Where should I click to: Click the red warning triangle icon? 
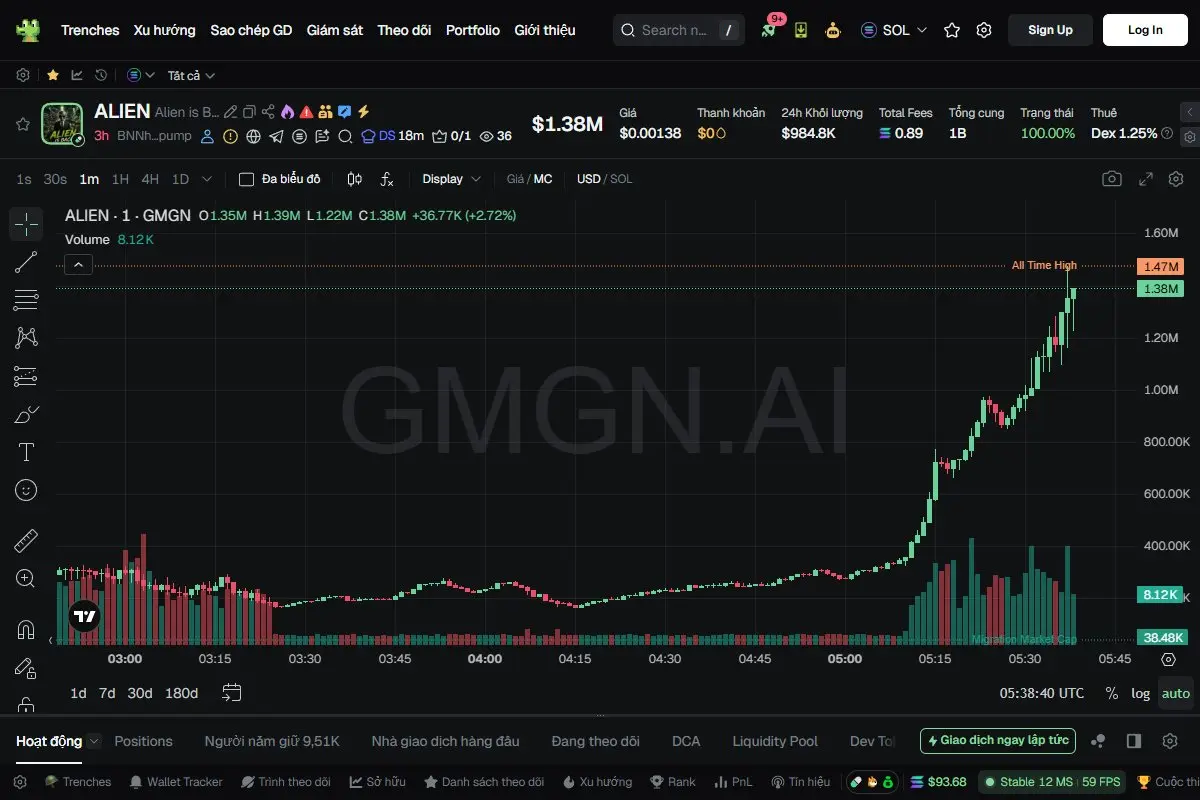click(x=307, y=112)
